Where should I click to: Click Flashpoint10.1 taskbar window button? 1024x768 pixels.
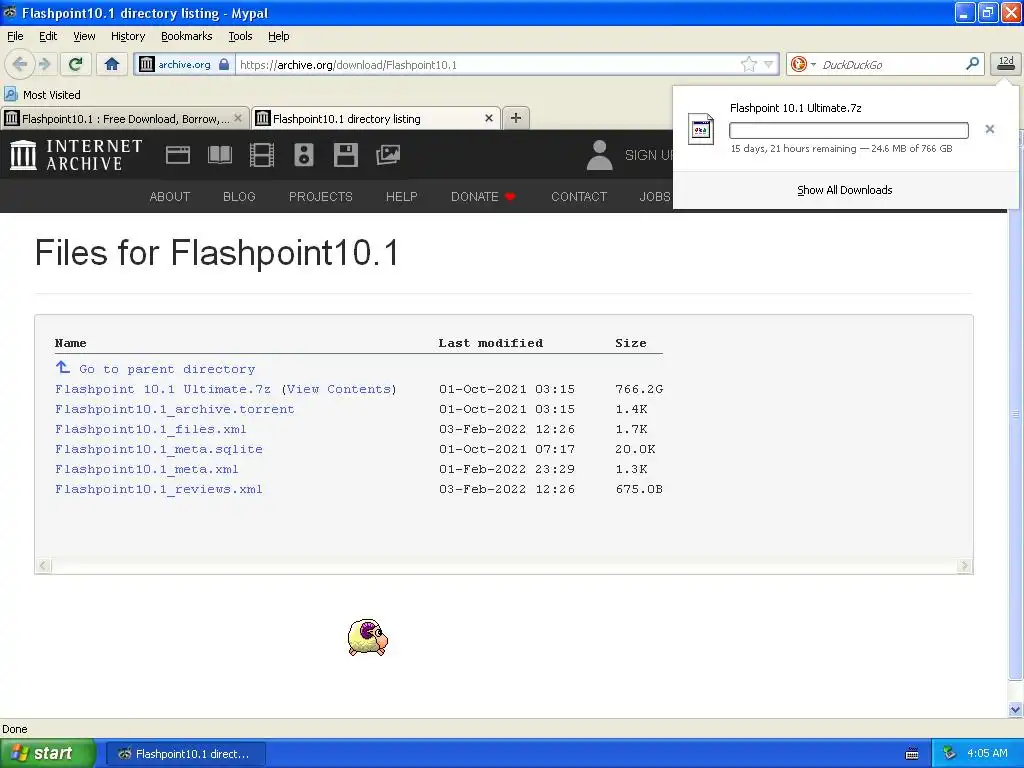coord(185,754)
